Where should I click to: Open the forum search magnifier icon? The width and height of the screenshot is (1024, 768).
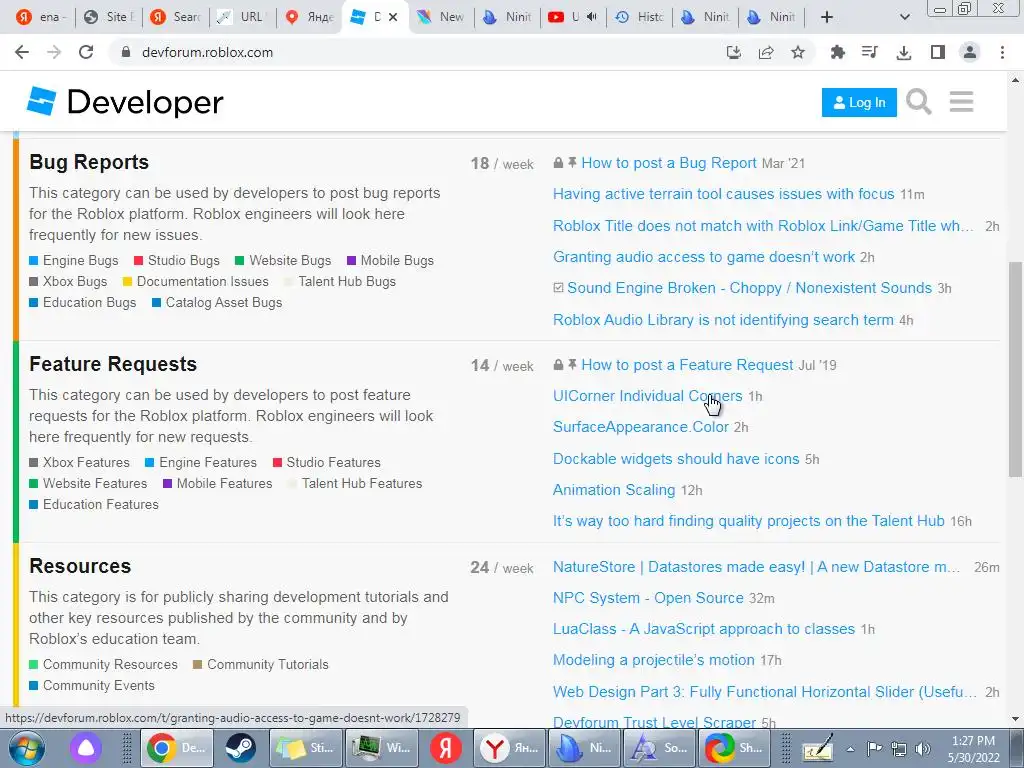(918, 102)
